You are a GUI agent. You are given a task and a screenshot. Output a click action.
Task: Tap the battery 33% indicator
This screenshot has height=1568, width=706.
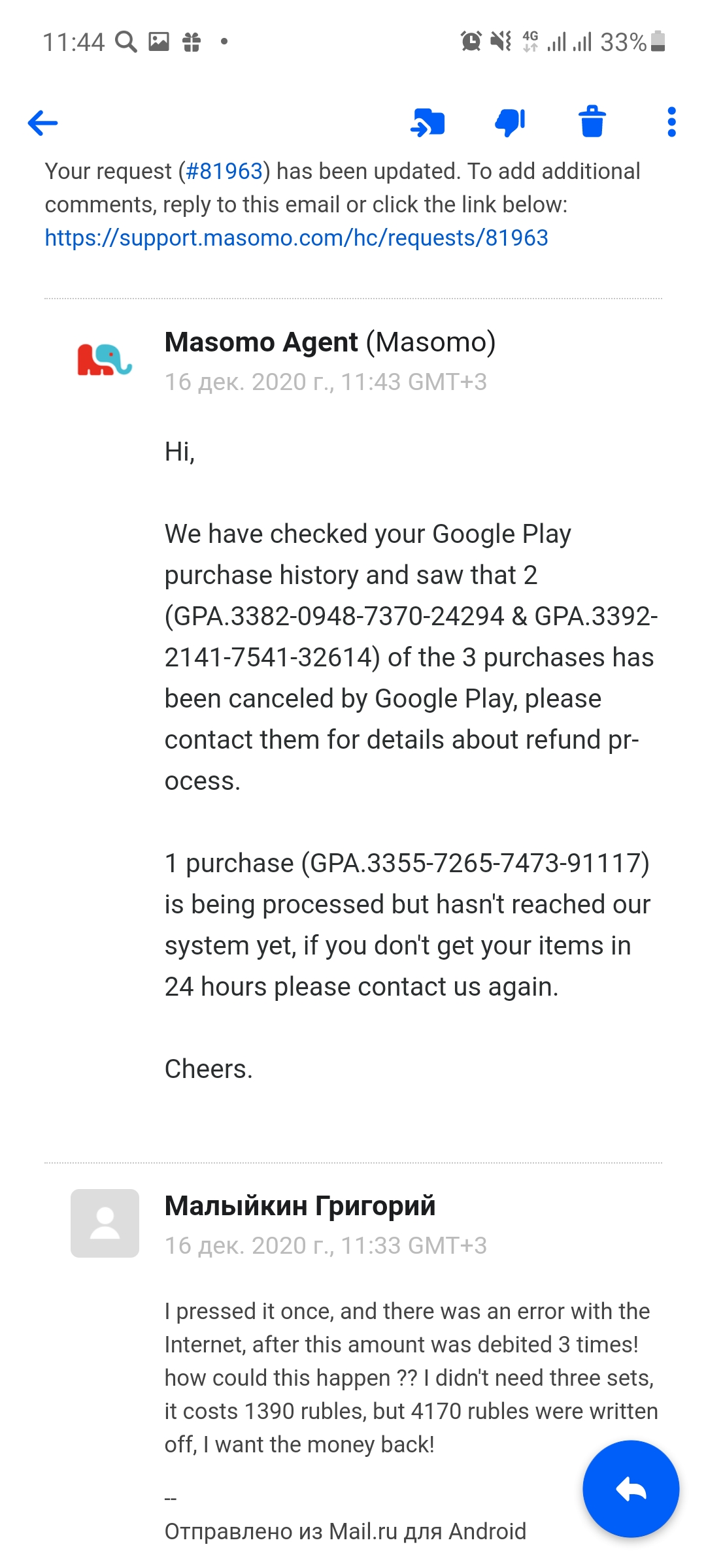click(633, 42)
